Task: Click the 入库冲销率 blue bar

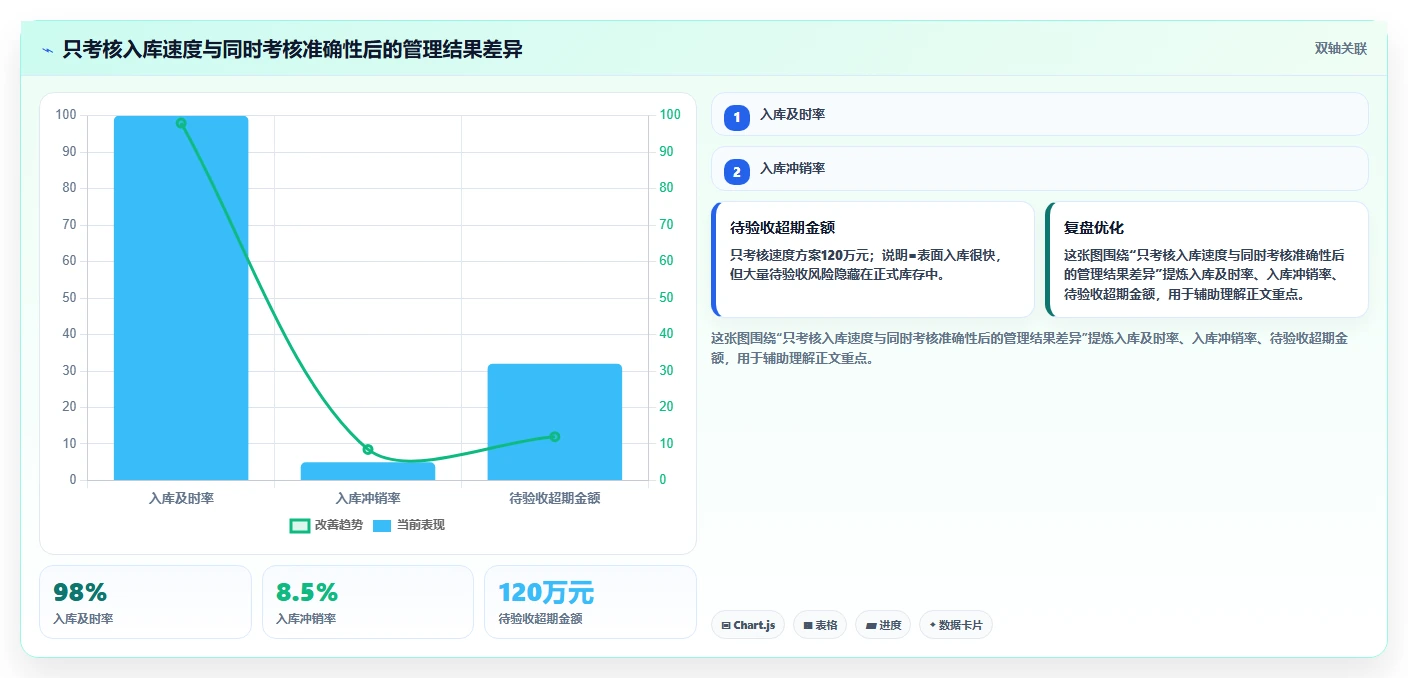Action: tap(368, 471)
